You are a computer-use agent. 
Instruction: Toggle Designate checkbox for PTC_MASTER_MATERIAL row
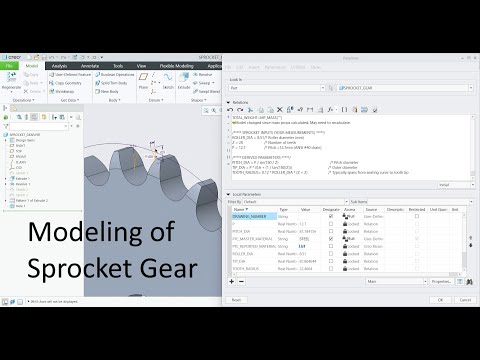[x=331, y=239]
